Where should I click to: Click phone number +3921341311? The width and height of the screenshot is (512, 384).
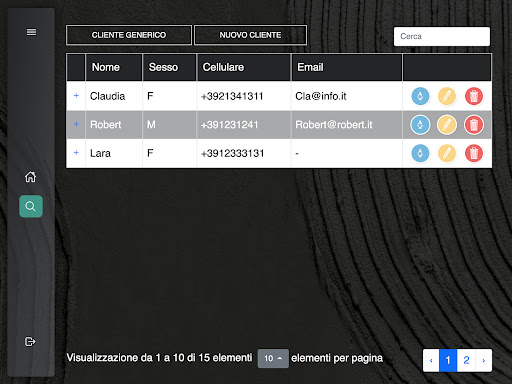coord(232,96)
